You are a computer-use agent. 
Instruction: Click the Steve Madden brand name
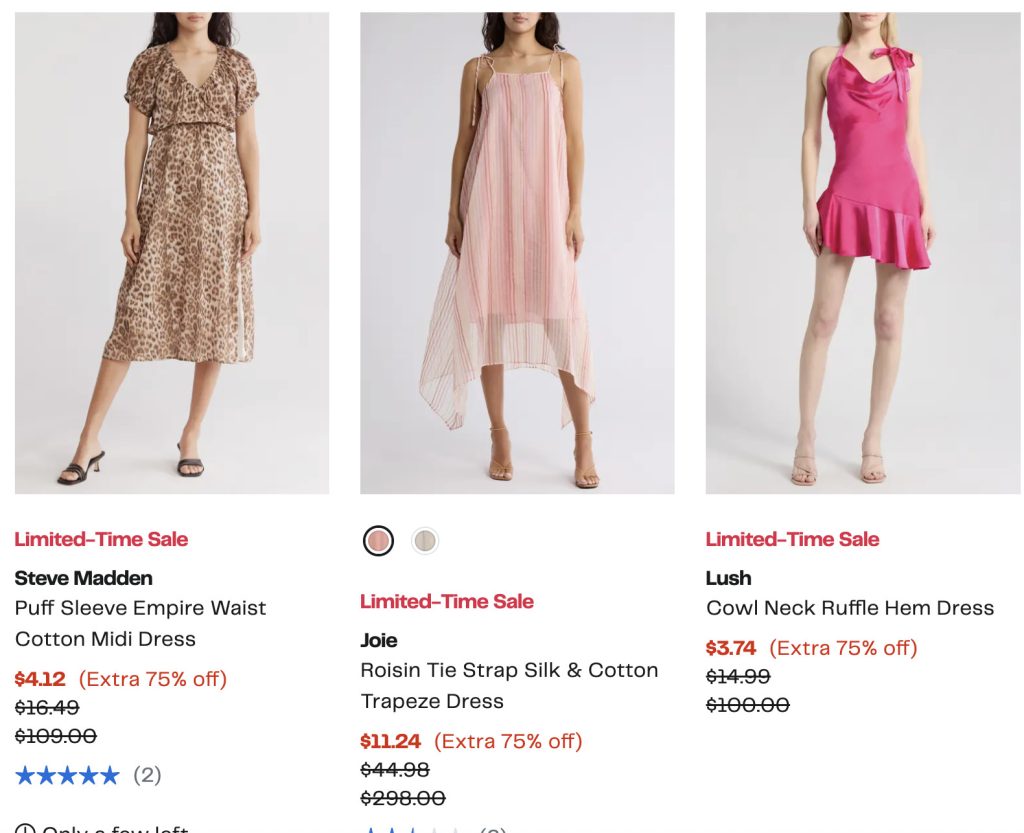point(84,578)
